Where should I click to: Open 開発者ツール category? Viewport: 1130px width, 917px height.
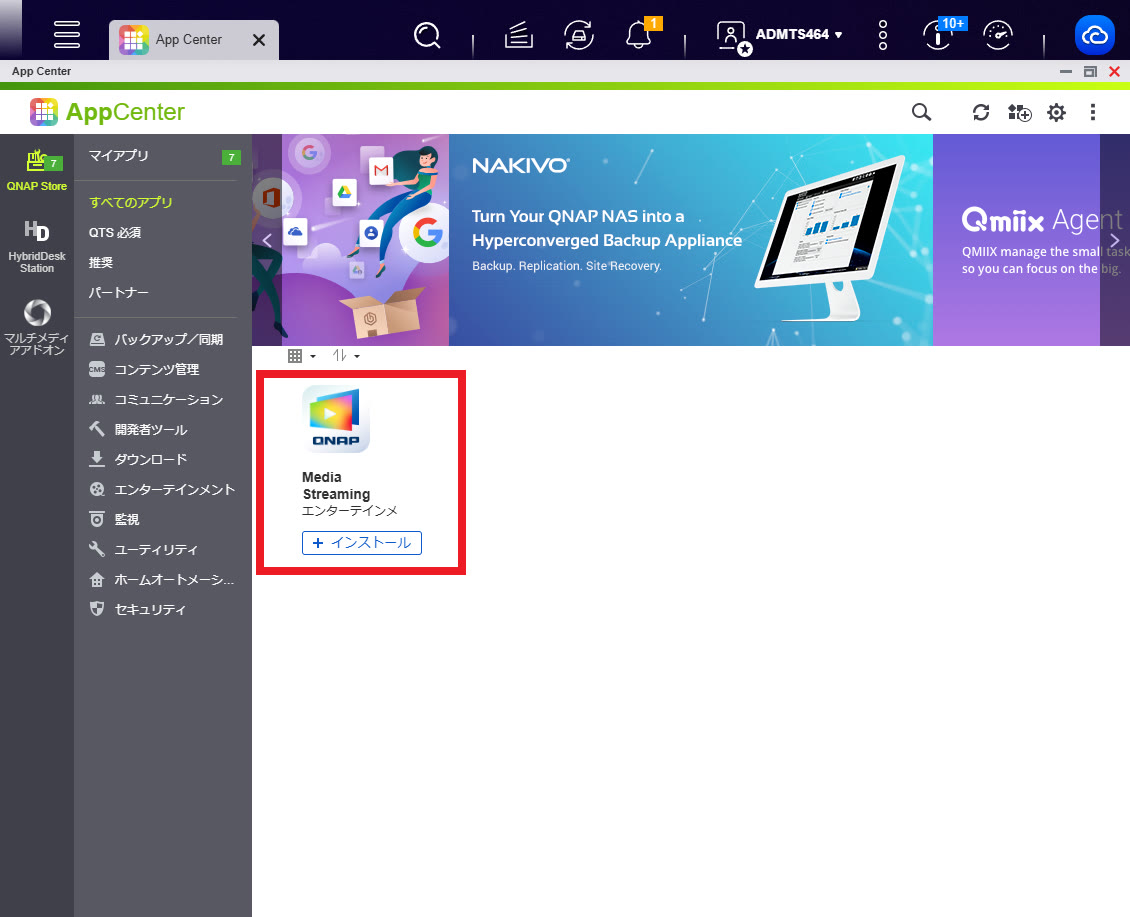138,430
